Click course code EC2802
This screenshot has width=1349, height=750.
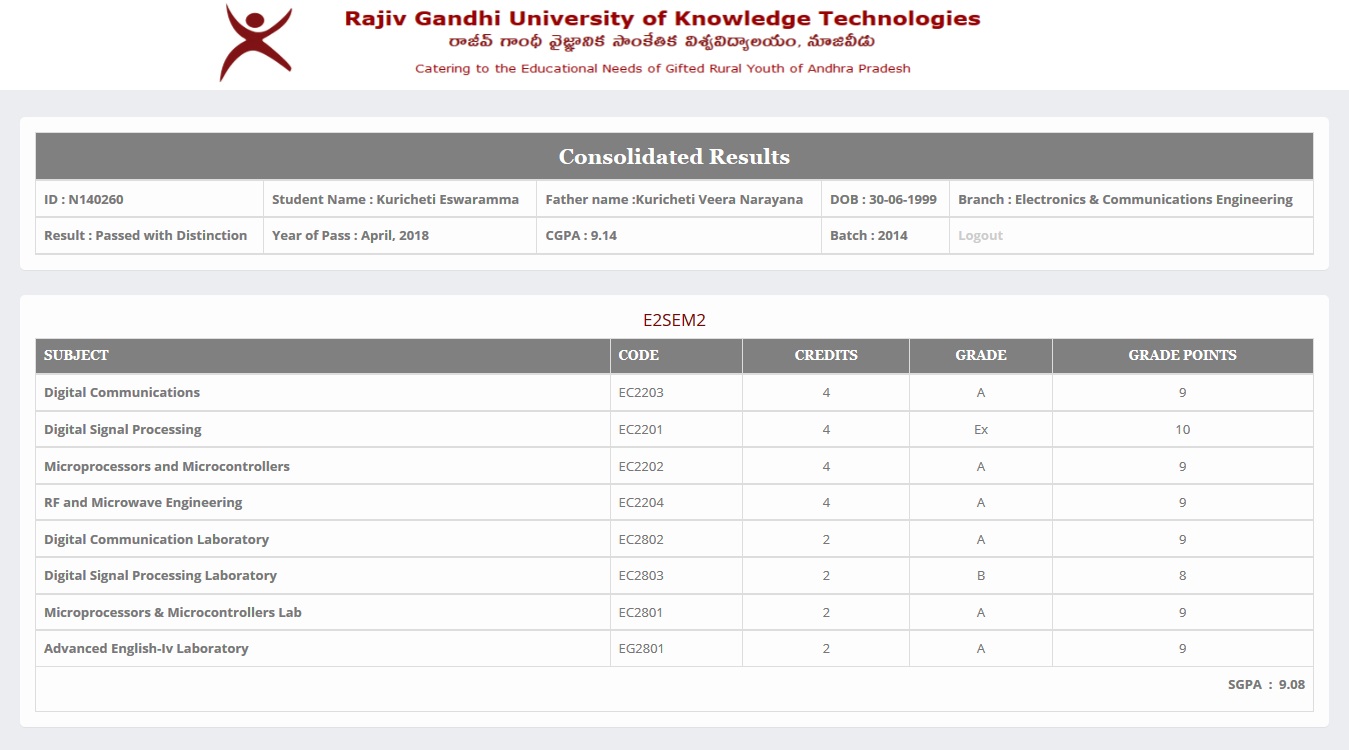tap(641, 540)
